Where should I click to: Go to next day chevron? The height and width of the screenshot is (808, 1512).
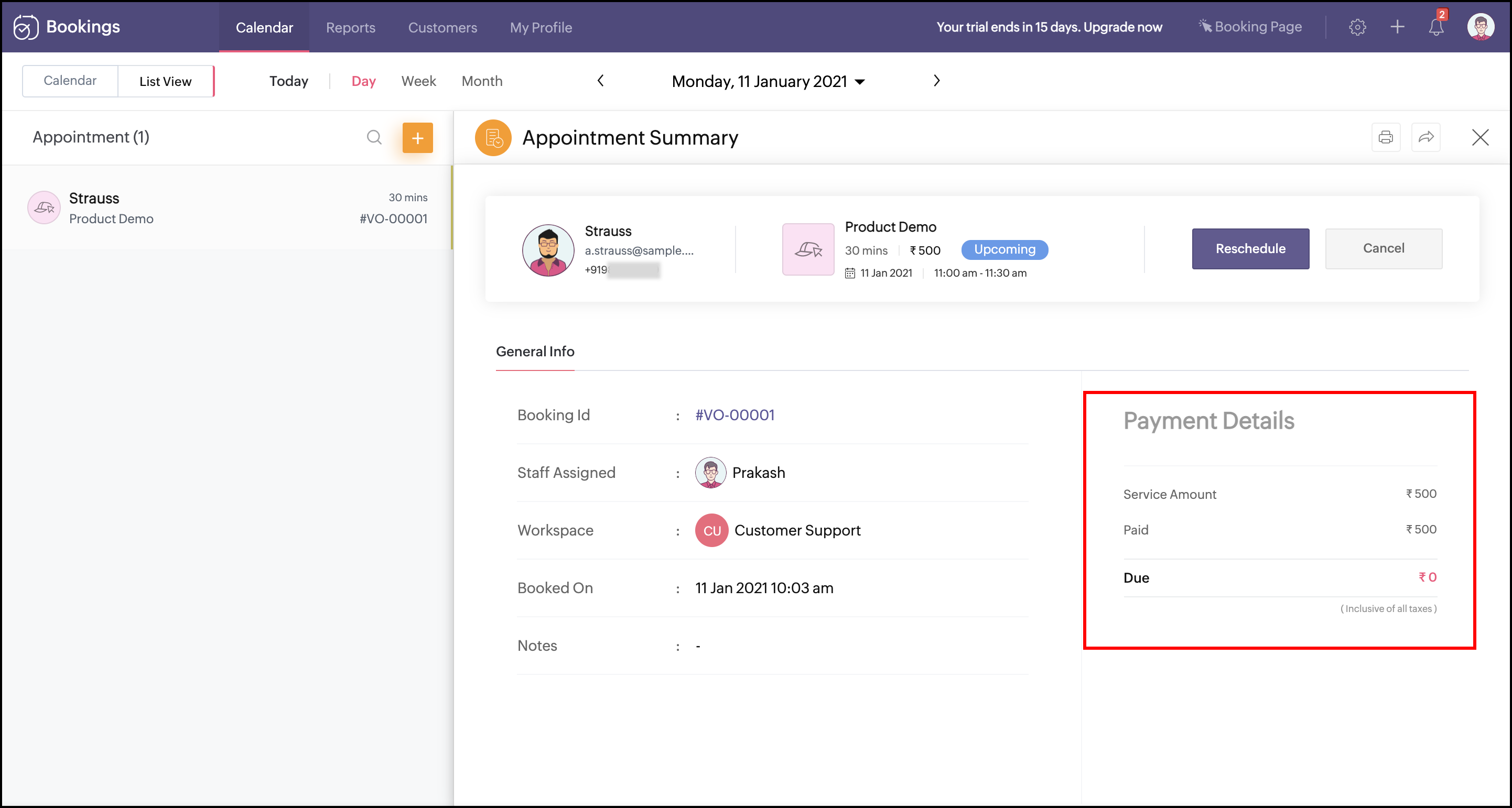(936, 81)
